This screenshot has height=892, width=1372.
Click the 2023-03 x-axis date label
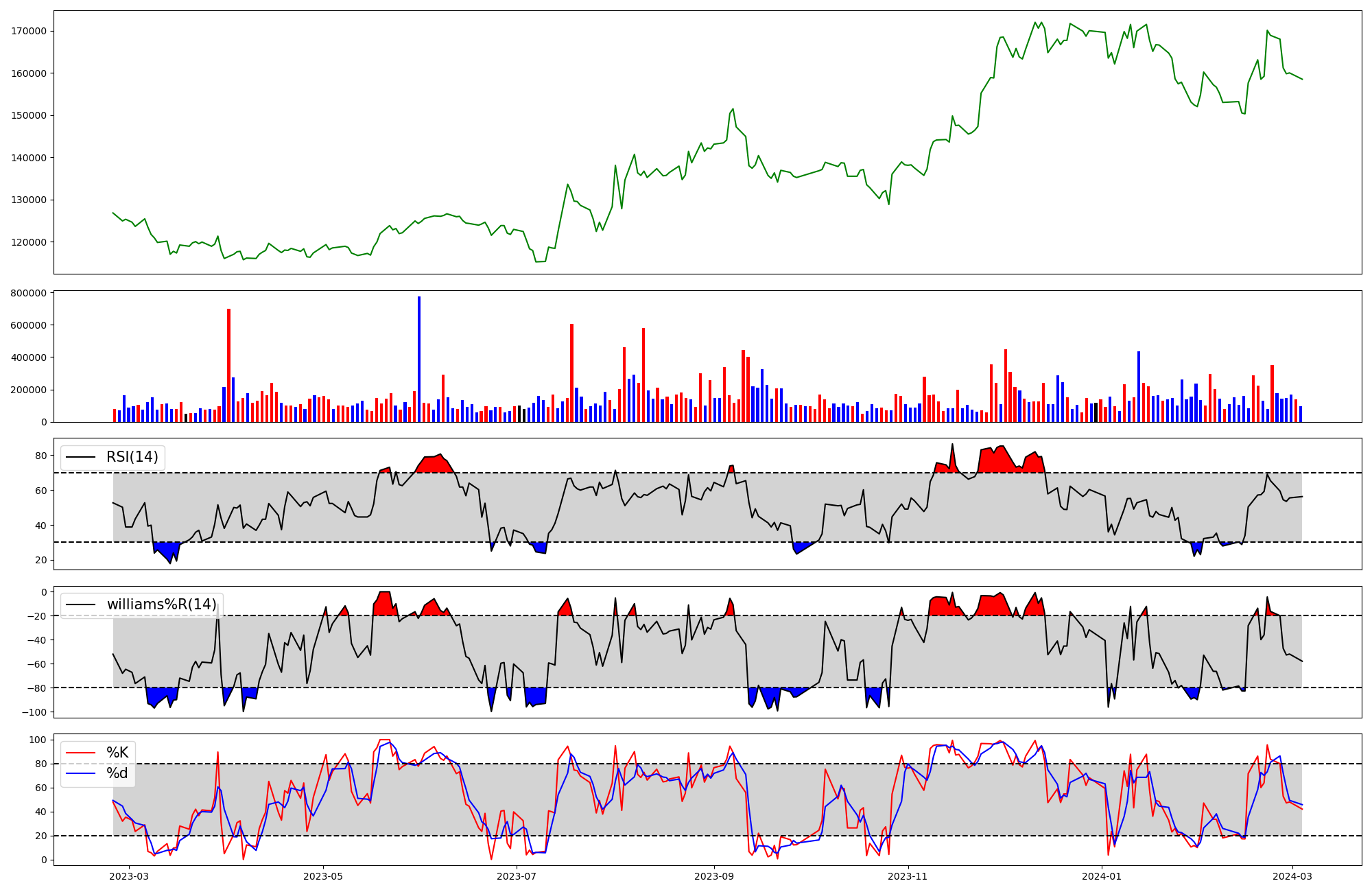pos(129,876)
